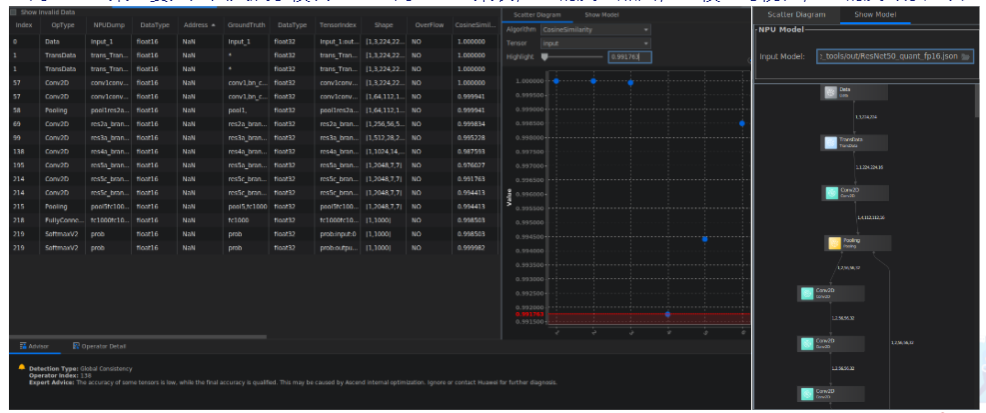986x413 pixels.
Task: Open the Tensor input dropdown
Action: pyautogui.click(x=595, y=43)
